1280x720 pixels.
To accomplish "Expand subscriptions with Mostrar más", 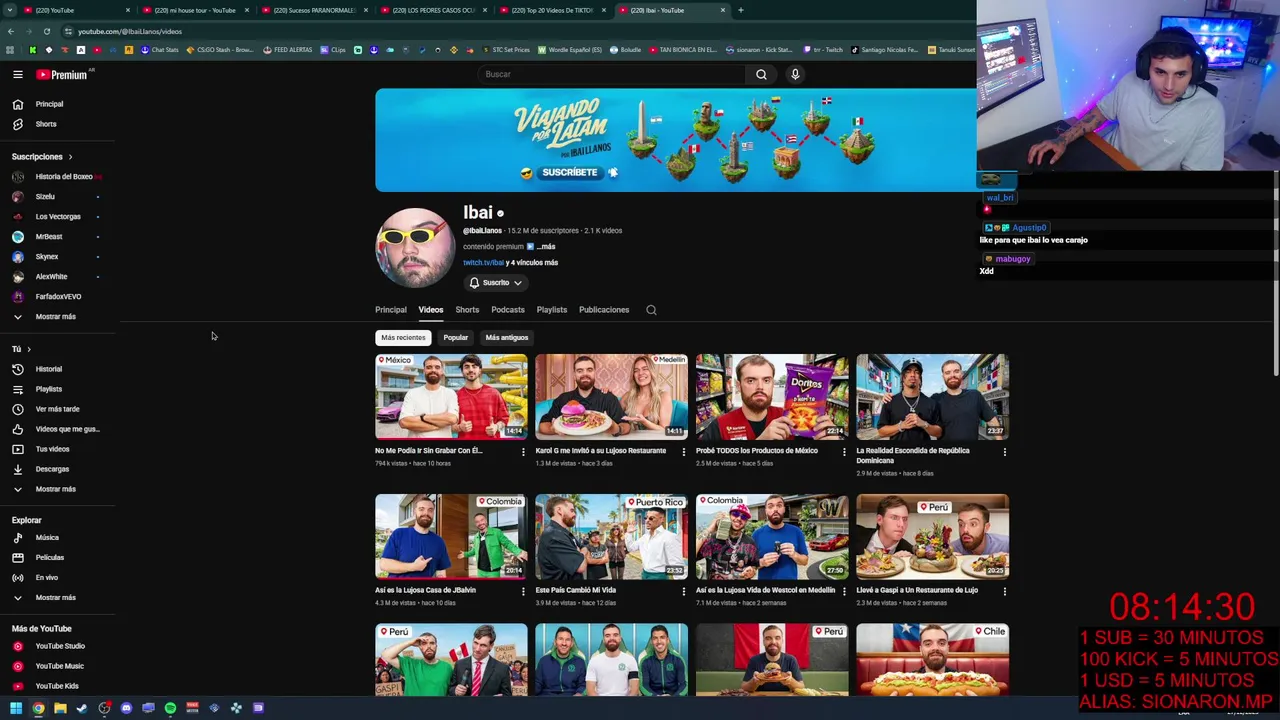I will point(58,316).
